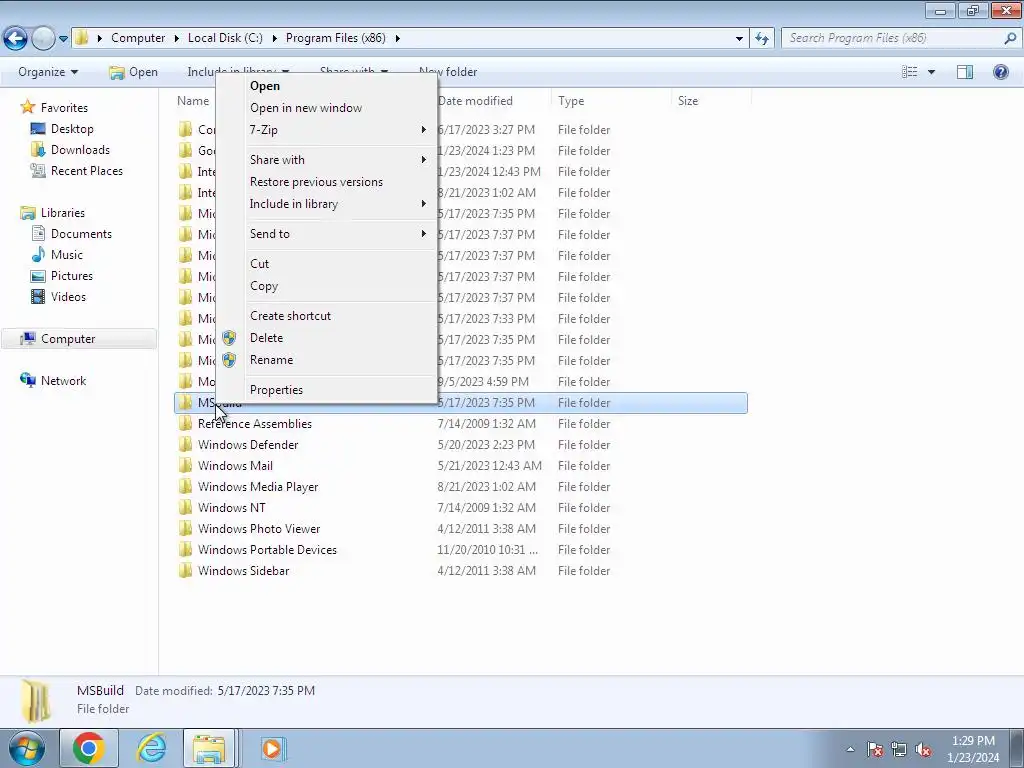This screenshot has width=1024, height=768.
Task: Click the Open toolbar button
Action: click(133, 72)
